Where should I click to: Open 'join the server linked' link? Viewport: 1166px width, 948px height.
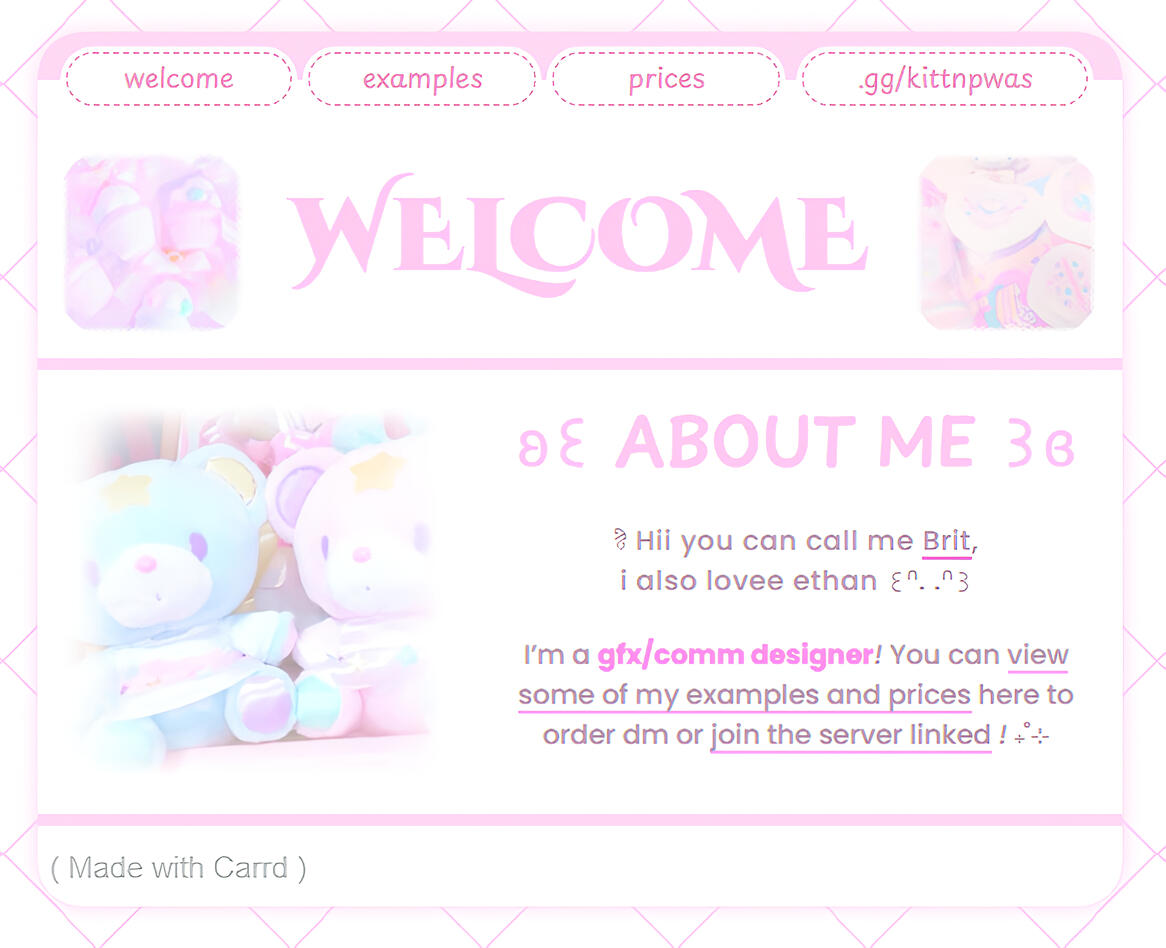point(851,736)
